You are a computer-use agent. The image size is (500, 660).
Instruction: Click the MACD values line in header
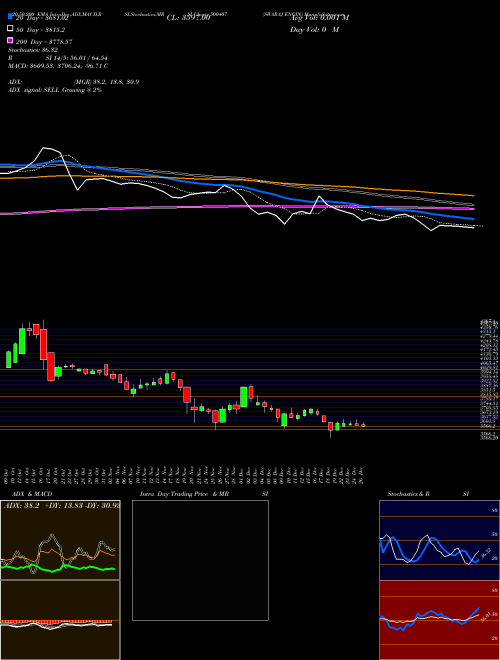coord(58,66)
